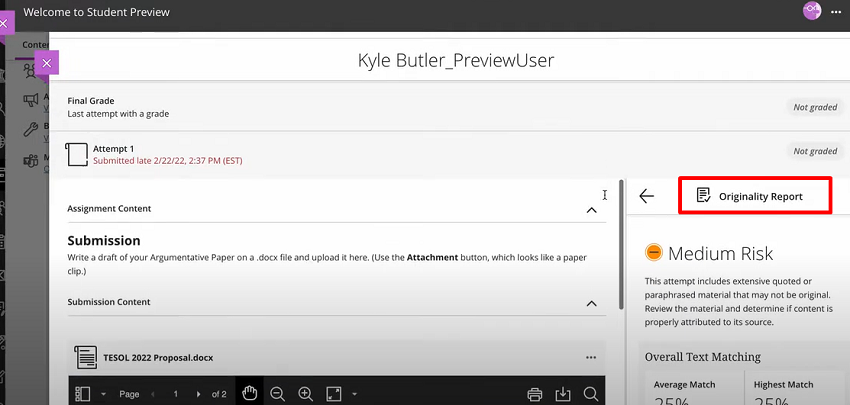Open the three-dot menu in top bar
The image size is (850, 405).
tap(836, 12)
